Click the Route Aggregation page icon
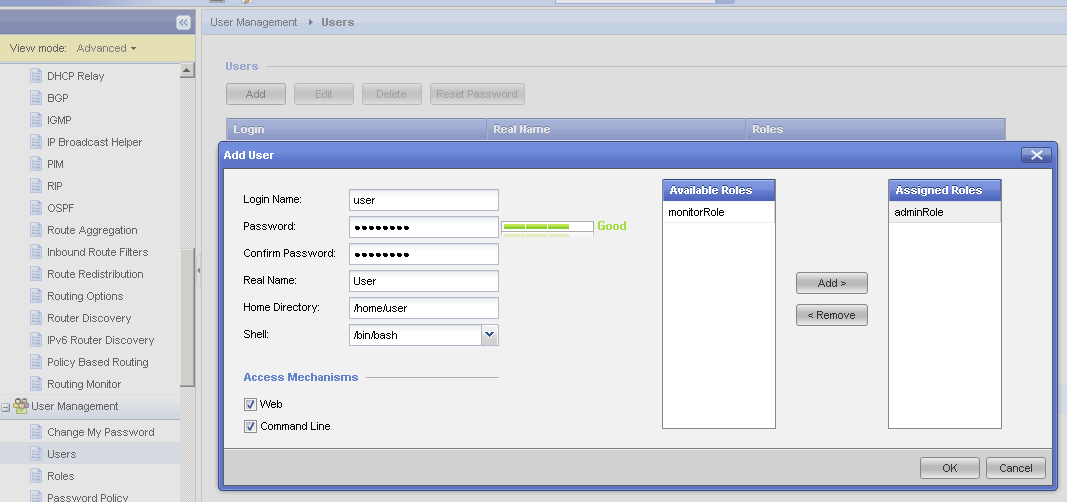The width and height of the screenshot is (1067, 502). coord(36,230)
